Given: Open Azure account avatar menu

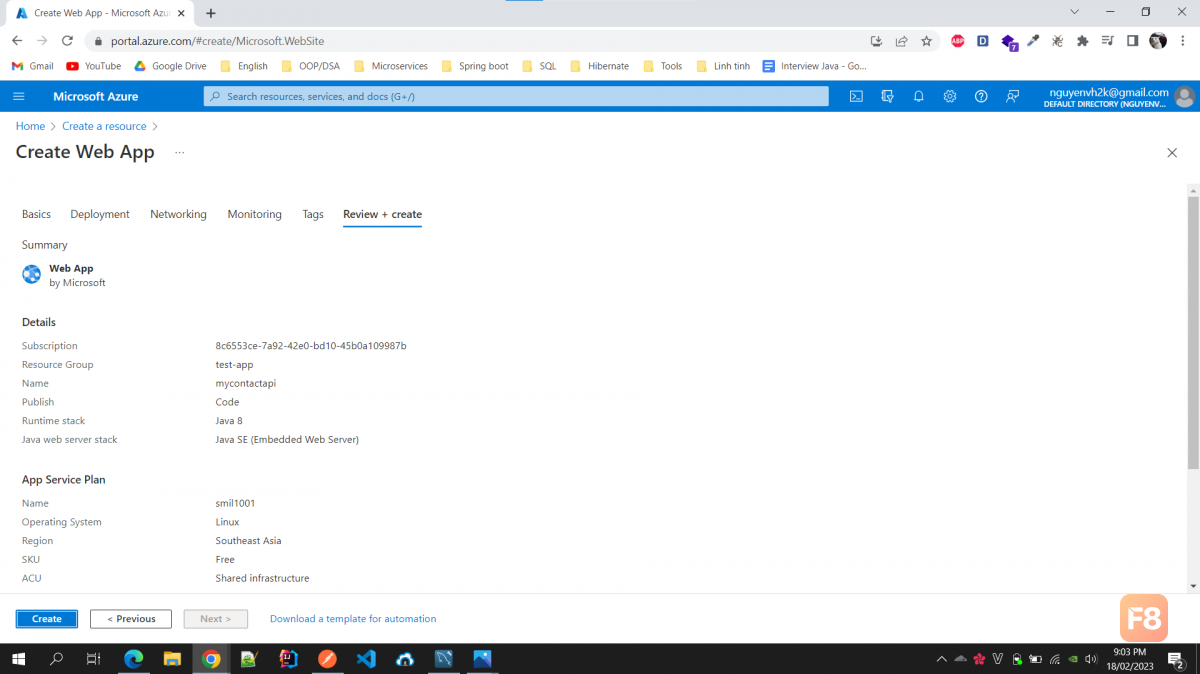Looking at the screenshot, I should 1184,97.
